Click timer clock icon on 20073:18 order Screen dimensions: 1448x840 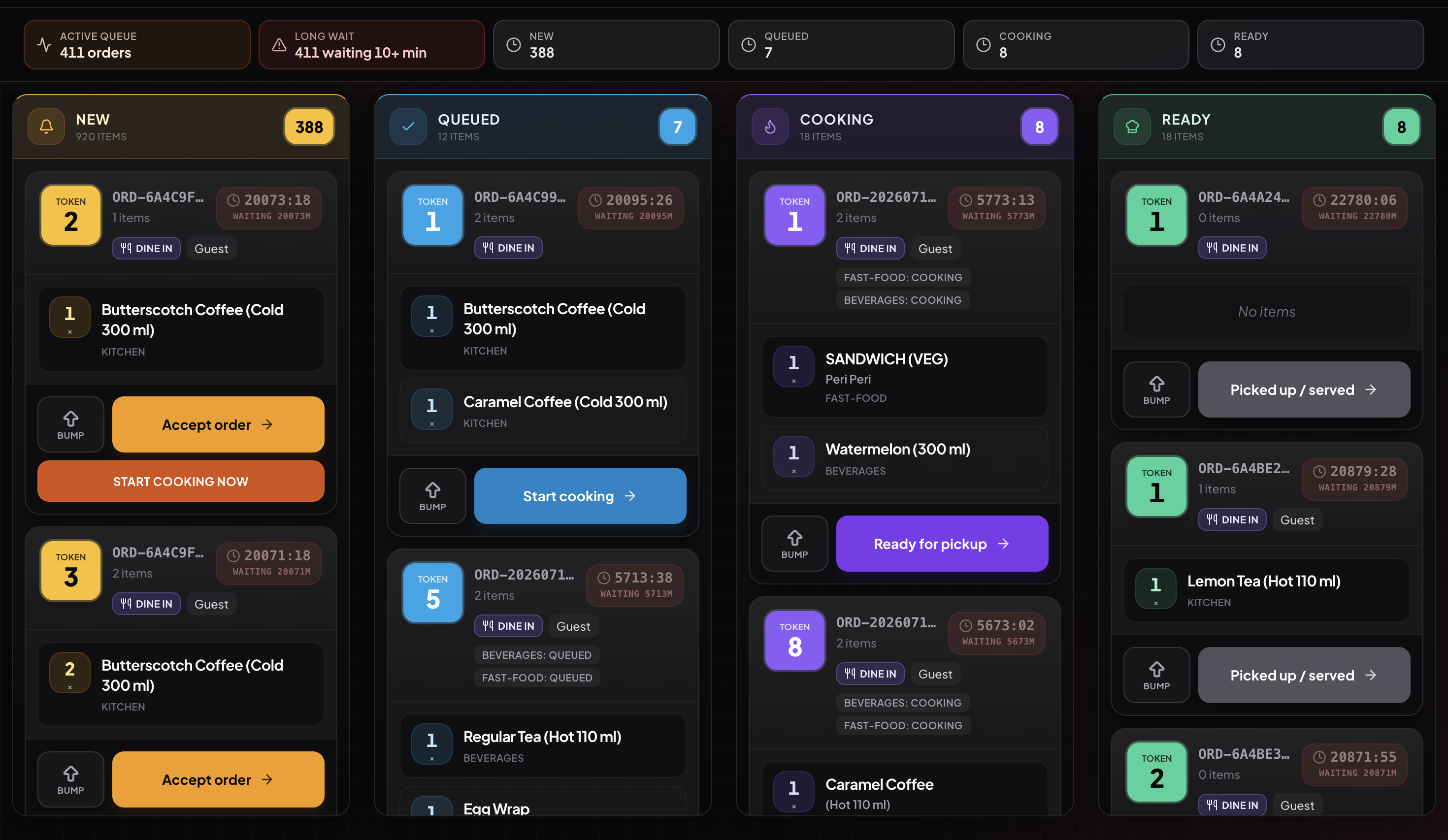point(233,200)
